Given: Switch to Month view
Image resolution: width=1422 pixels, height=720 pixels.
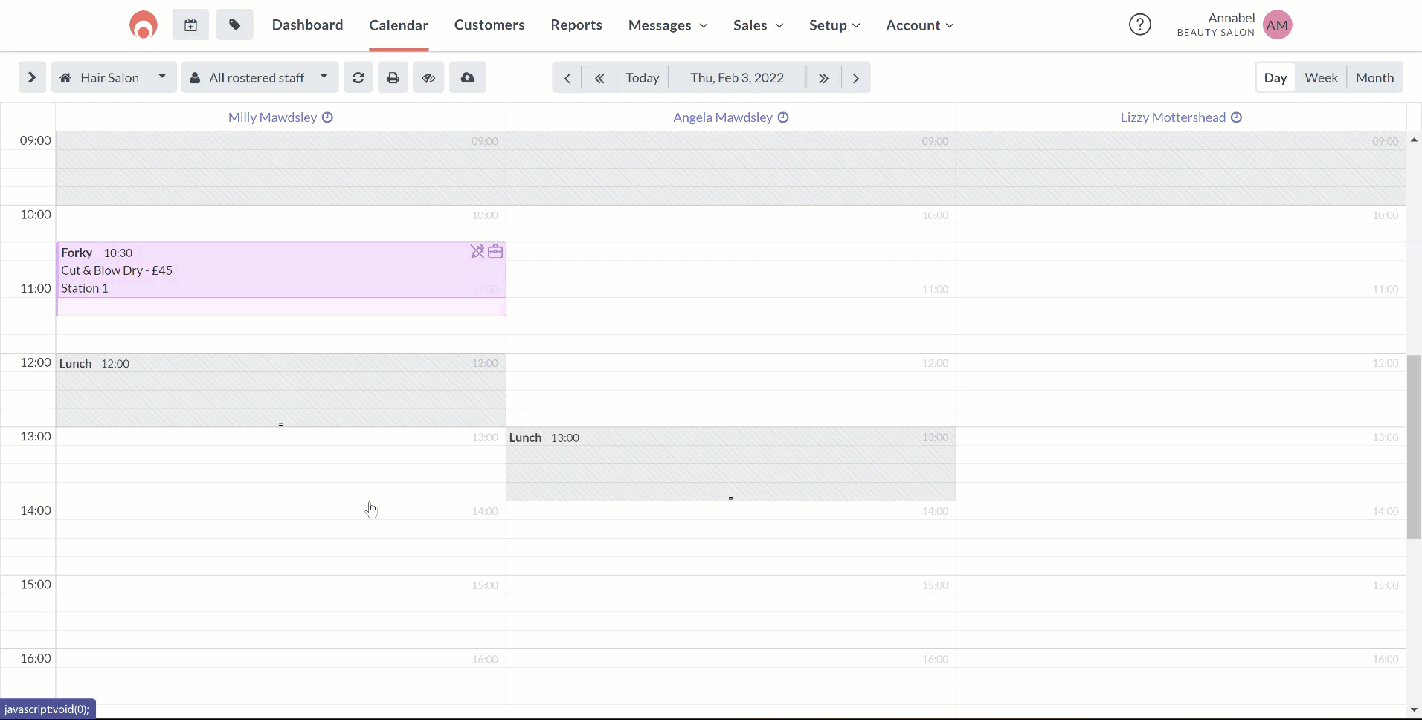Looking at the screenshot, I should [1374, 78].
